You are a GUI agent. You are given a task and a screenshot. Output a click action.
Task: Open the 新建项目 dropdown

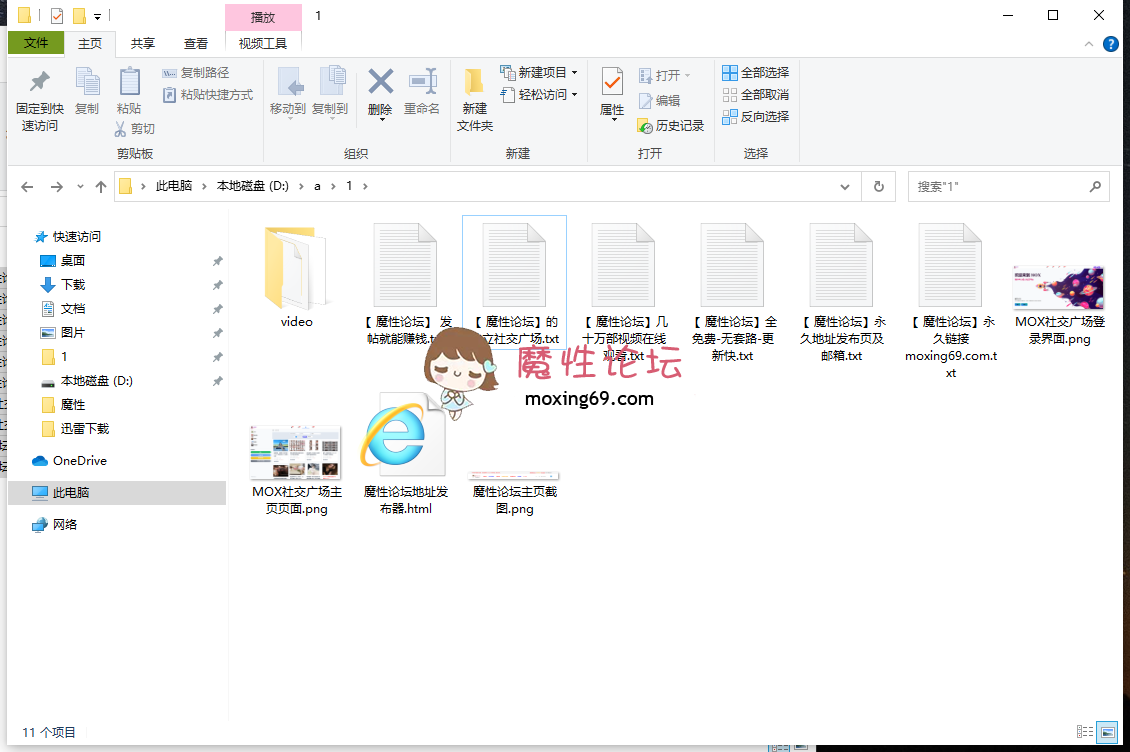(539, 73)
